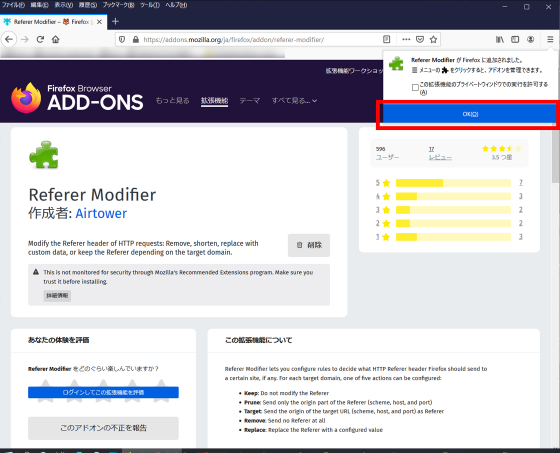Click the lock icon in the address bar
This screenshot has height=453, width=560.
(136, 39)
